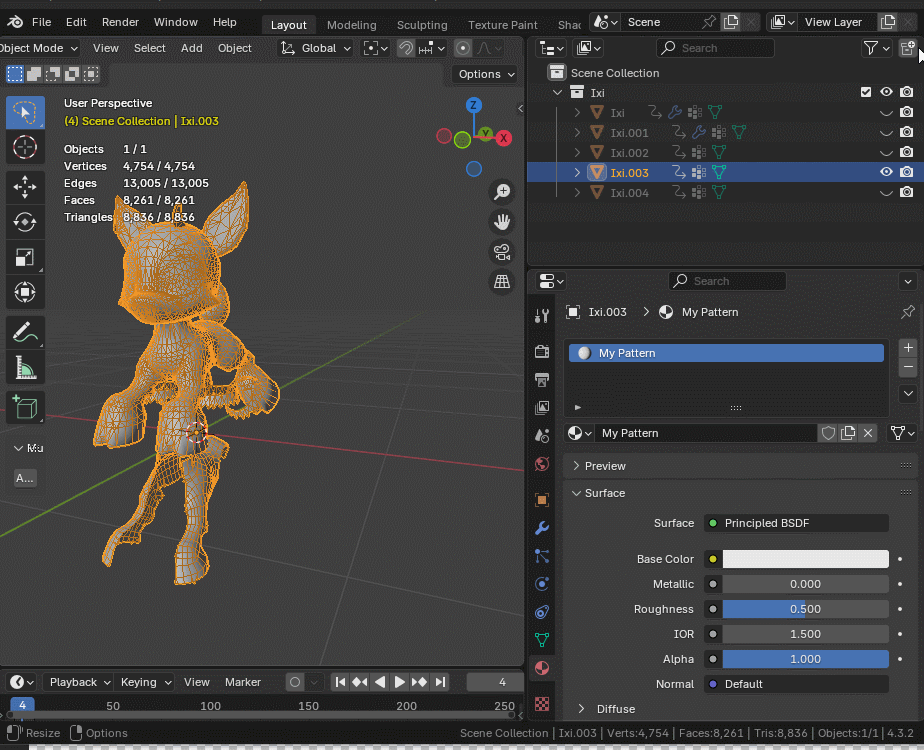924x750 pixels.
Task: Open the Tool properties tab
Action: (542, 316)
